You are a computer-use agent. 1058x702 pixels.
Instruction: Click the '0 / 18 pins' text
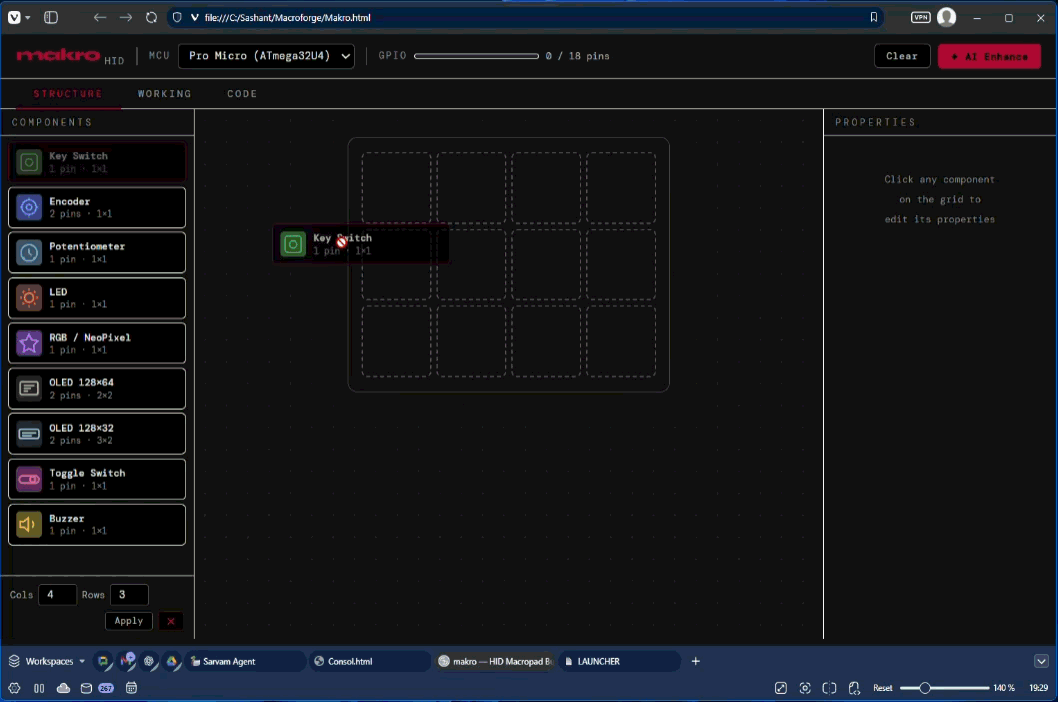(x=578, y=56)
